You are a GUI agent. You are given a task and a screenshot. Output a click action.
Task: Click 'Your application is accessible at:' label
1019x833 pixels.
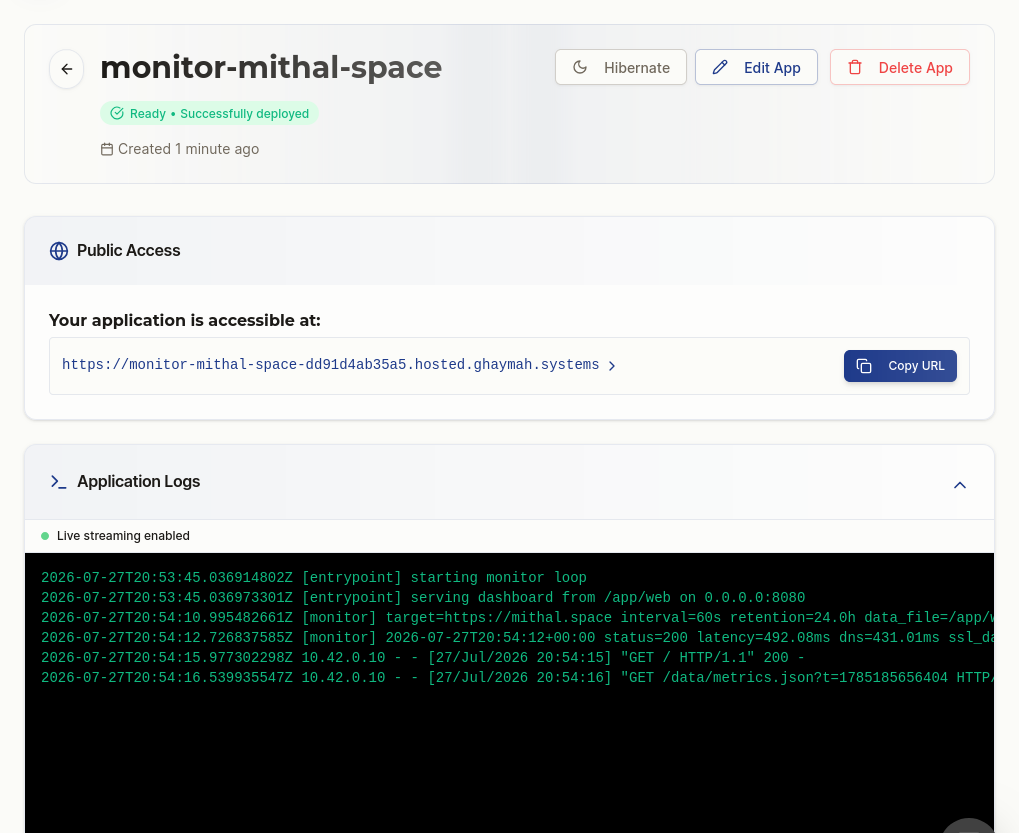185,320
